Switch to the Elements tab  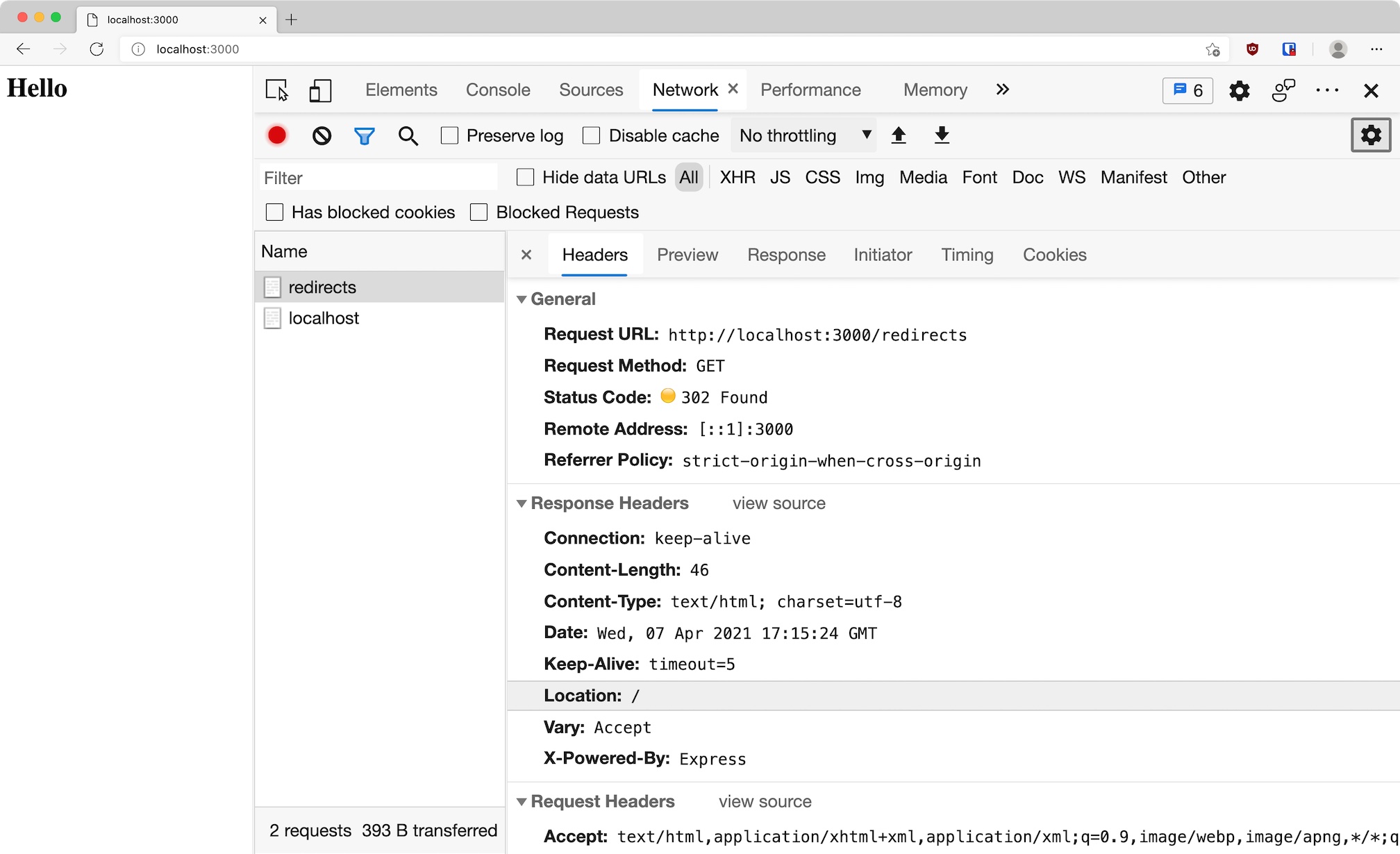[401, 90]
